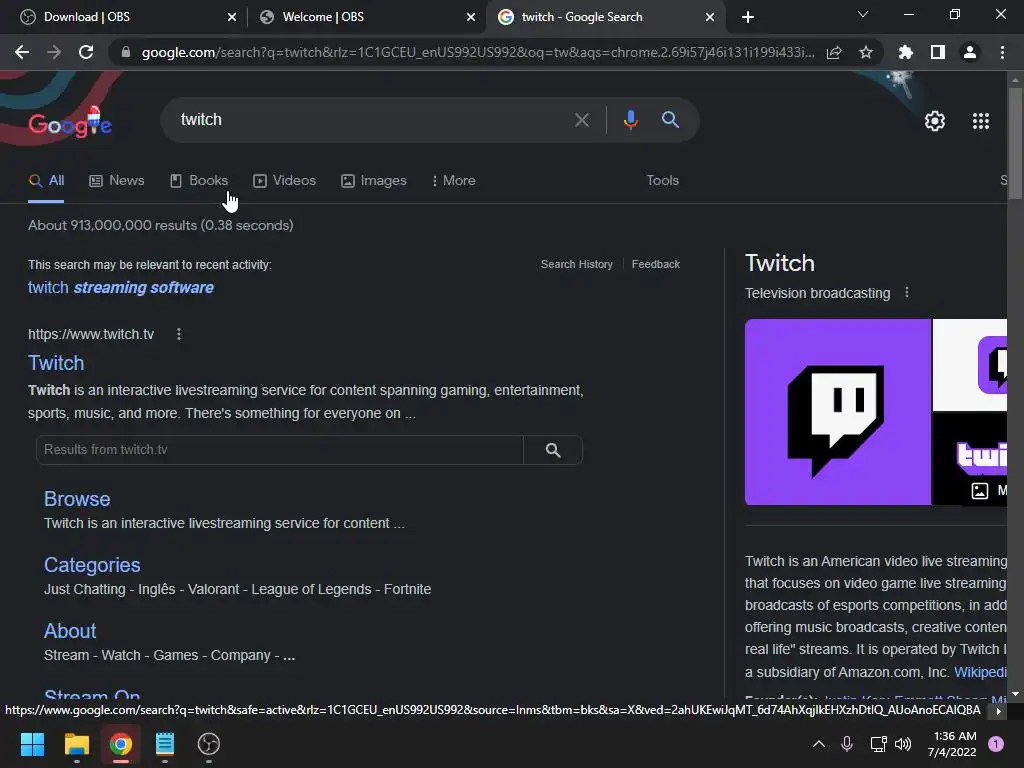This screenshot has width=1024, height=768.
Task: Open the Browse sitelink
Action: 77,499
